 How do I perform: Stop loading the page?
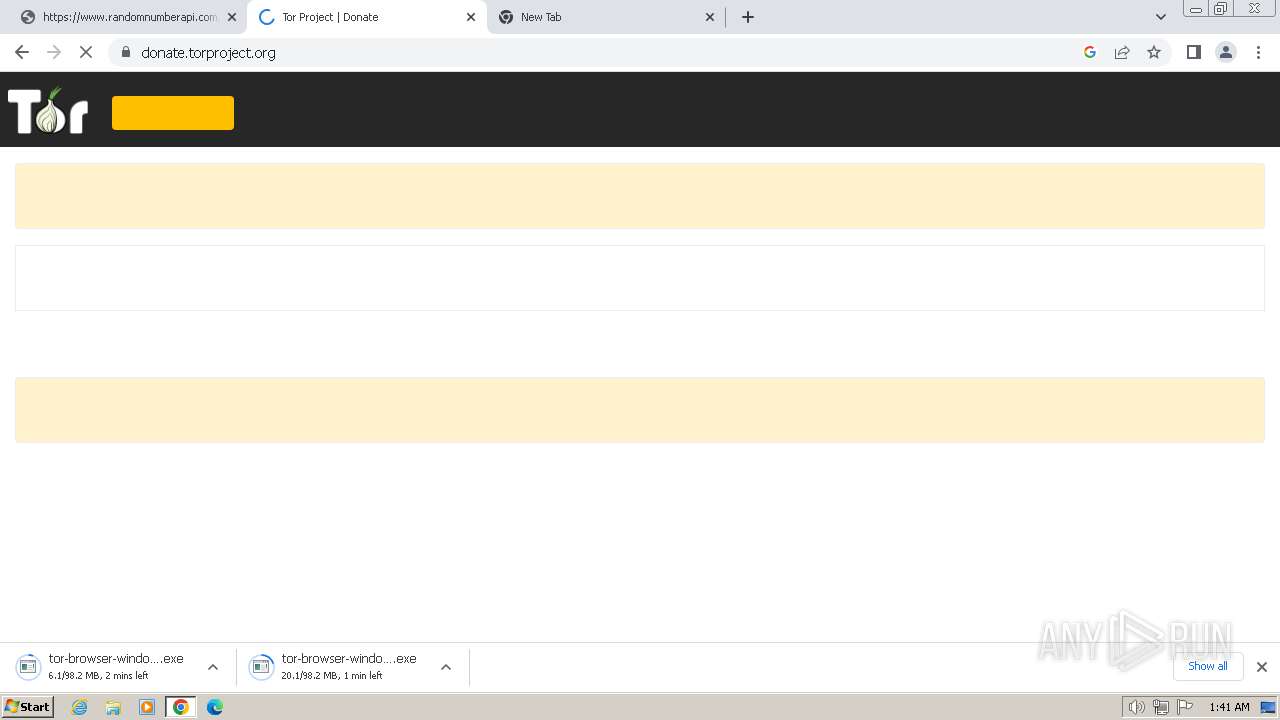tap(86, 52)
